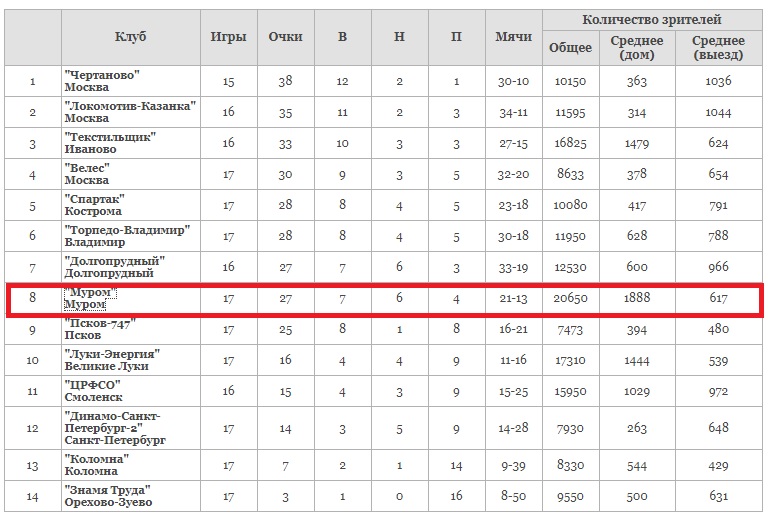Select total attendance "7473"

pos(571,329)
